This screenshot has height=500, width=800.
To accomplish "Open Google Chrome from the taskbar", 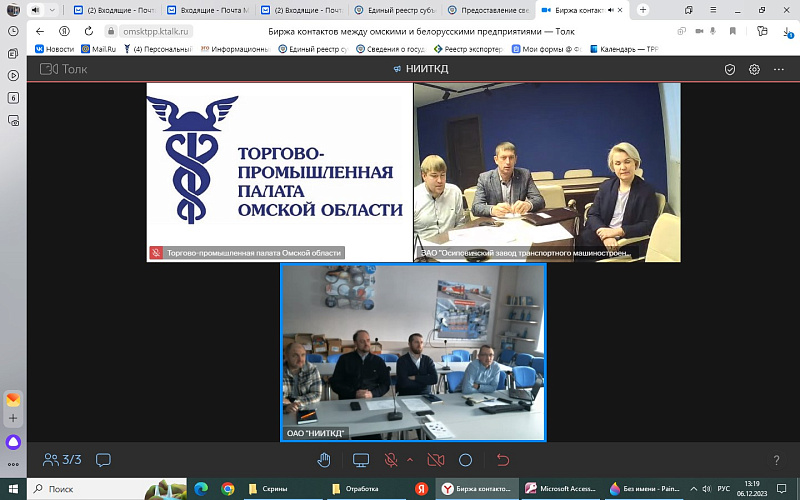I will [228, 489].
